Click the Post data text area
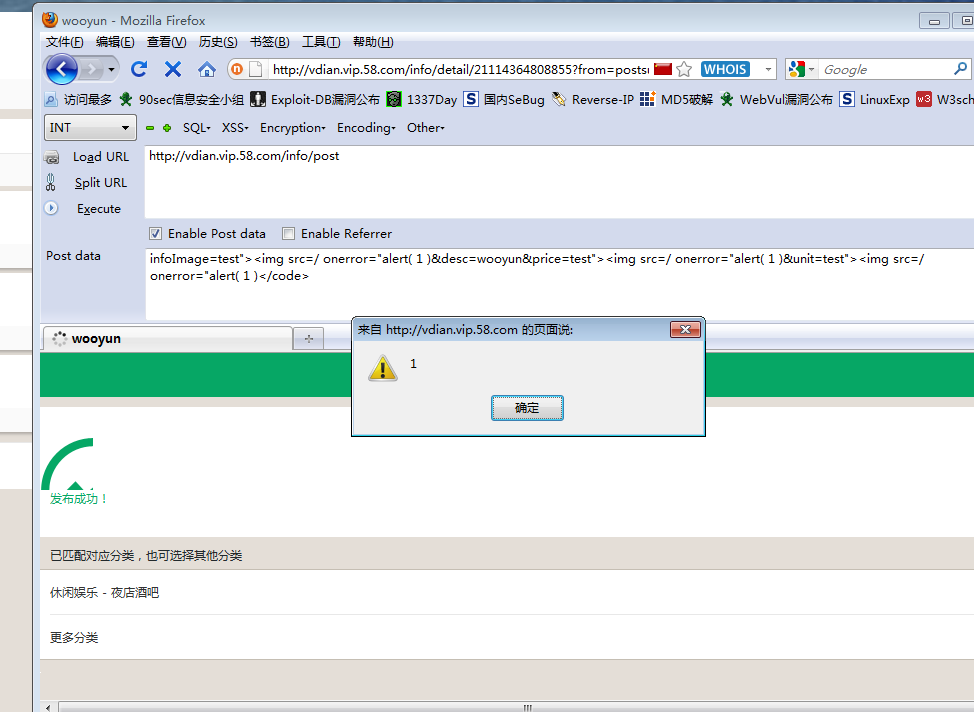974x712 pixels. click(559, 284)
